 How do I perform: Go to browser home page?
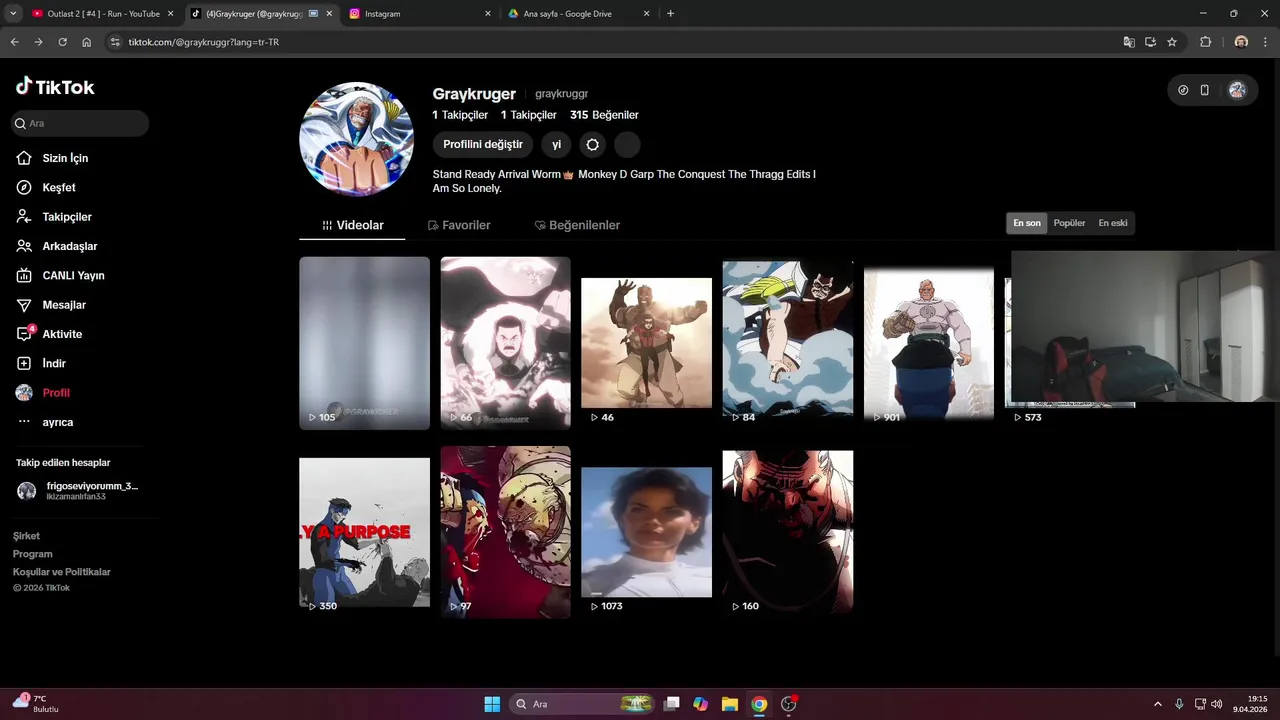(x=87, y=42)
